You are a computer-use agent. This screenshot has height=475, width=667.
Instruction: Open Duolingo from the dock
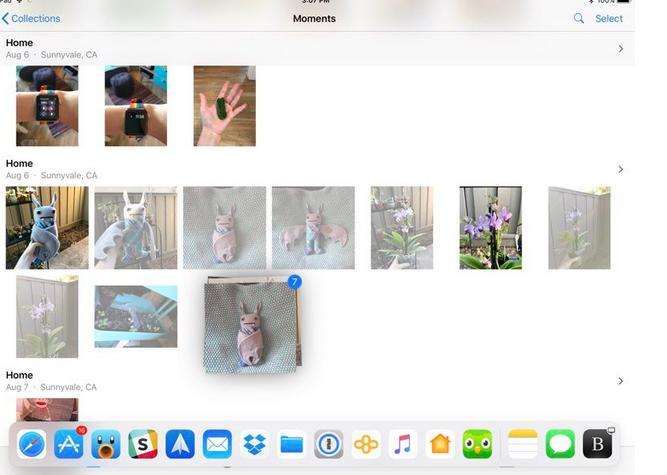[477, 444]
